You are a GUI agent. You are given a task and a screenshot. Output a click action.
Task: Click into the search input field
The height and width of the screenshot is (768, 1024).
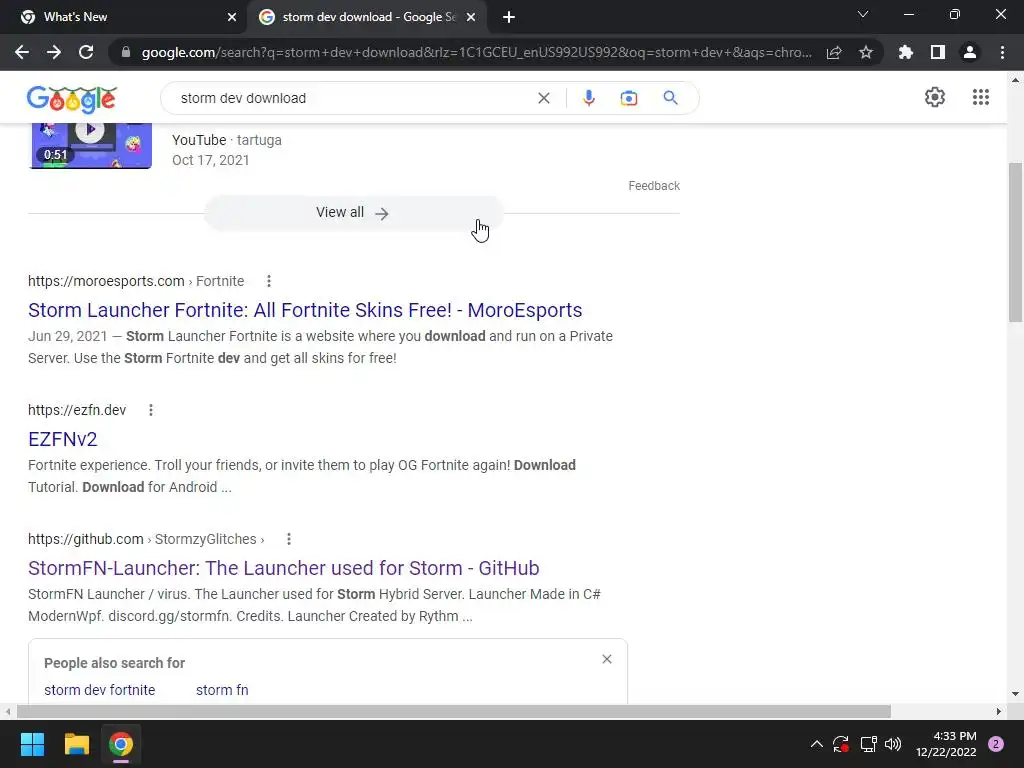pyautogui.click(x=353, y=98)
